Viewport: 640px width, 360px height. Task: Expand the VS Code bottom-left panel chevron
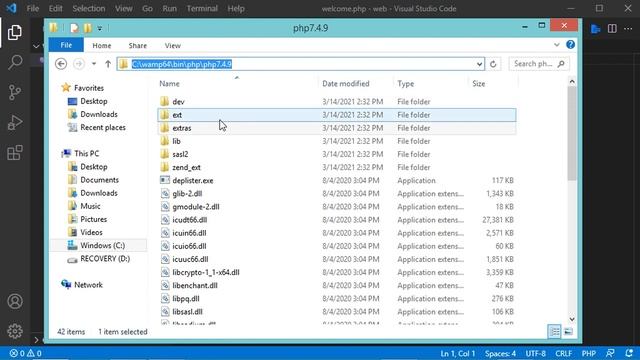(x=36, y=340)
